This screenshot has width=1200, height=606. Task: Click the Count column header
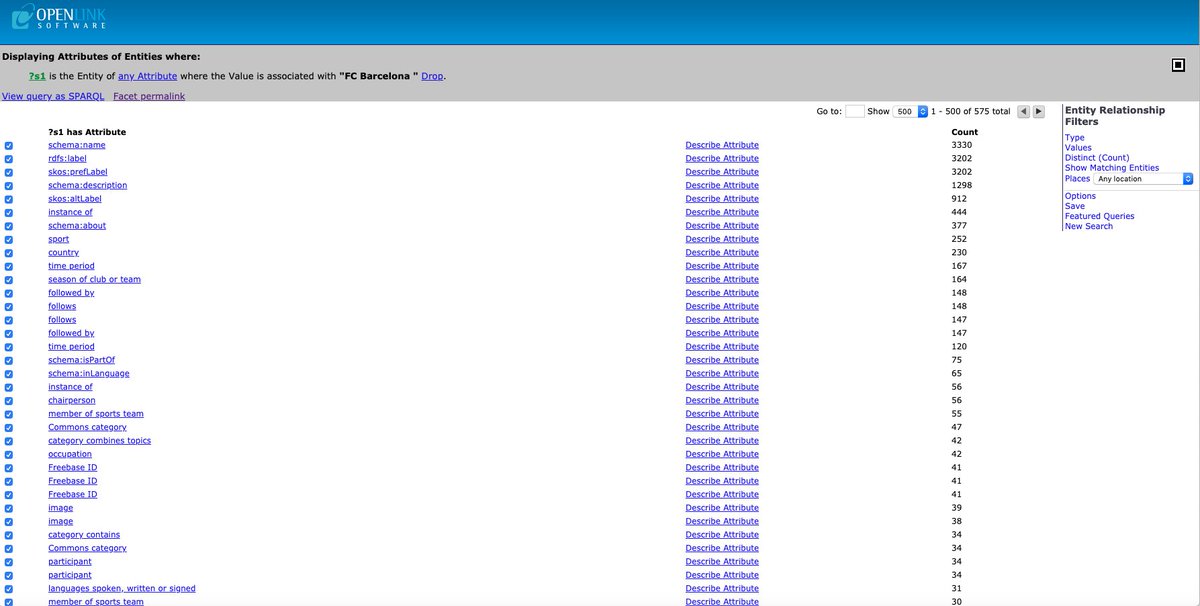coord(965,132)
